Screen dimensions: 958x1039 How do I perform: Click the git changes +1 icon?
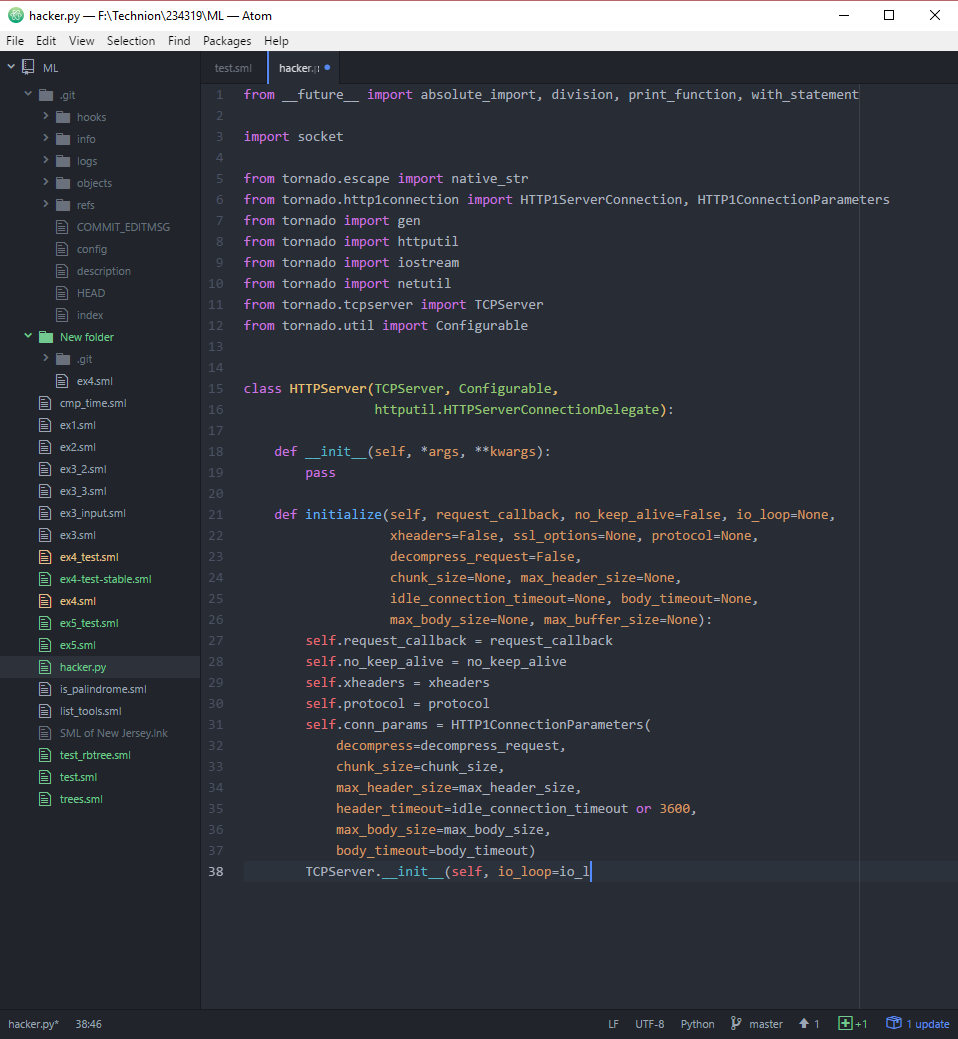click(845, 1023)
